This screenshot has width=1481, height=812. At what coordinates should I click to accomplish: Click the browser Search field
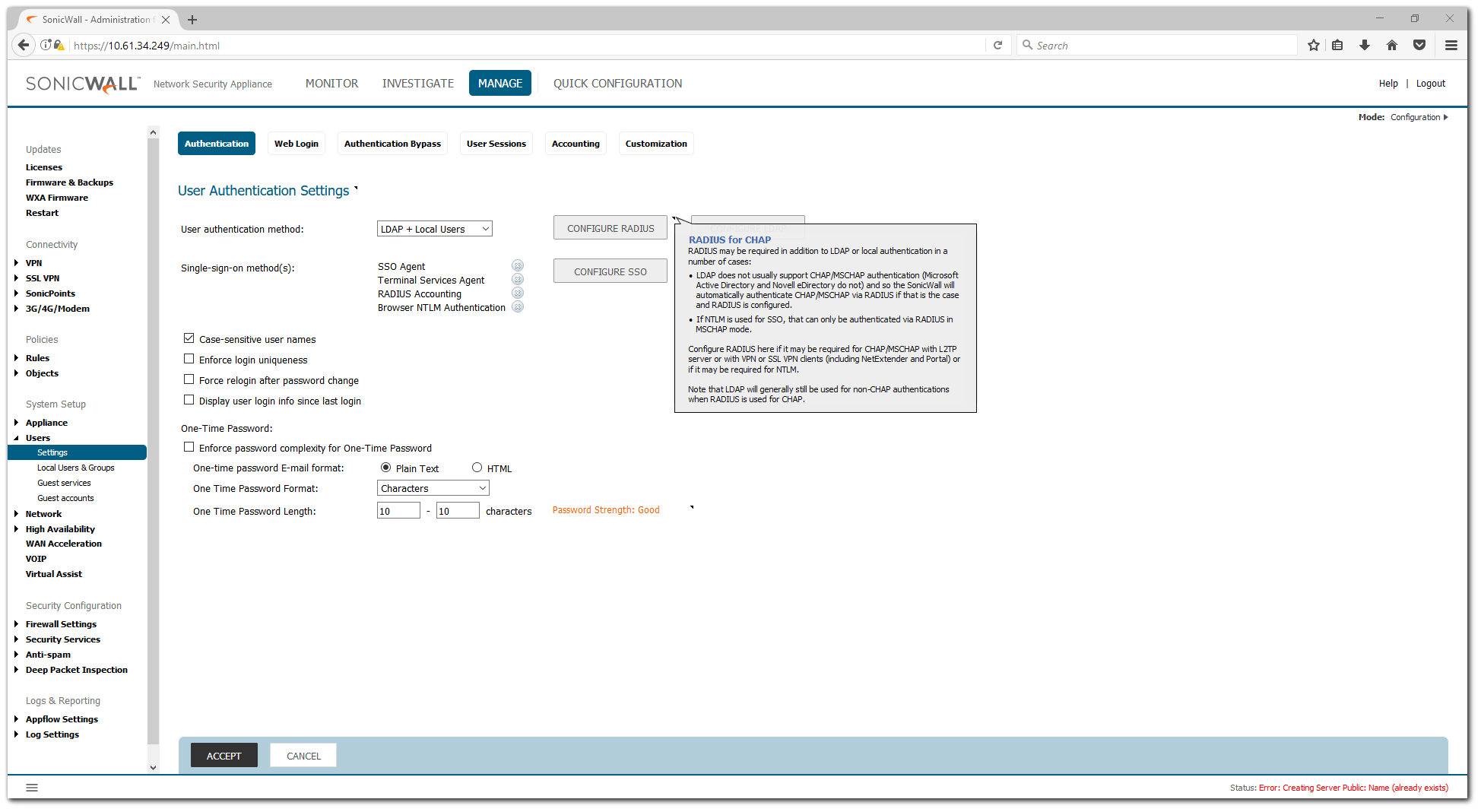(x=1157, y=46)
